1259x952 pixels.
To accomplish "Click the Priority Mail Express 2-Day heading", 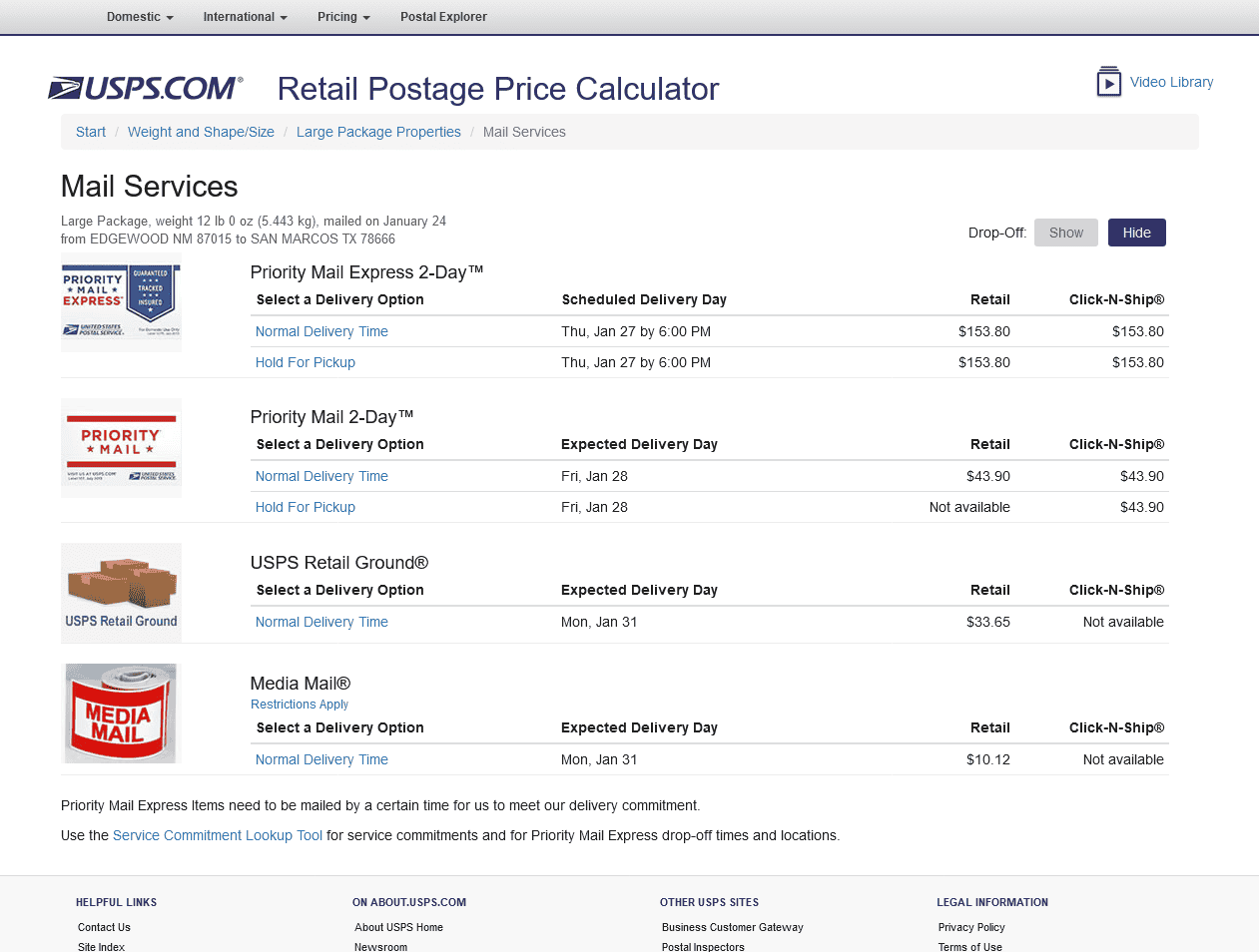I will [x=366, y=272].
